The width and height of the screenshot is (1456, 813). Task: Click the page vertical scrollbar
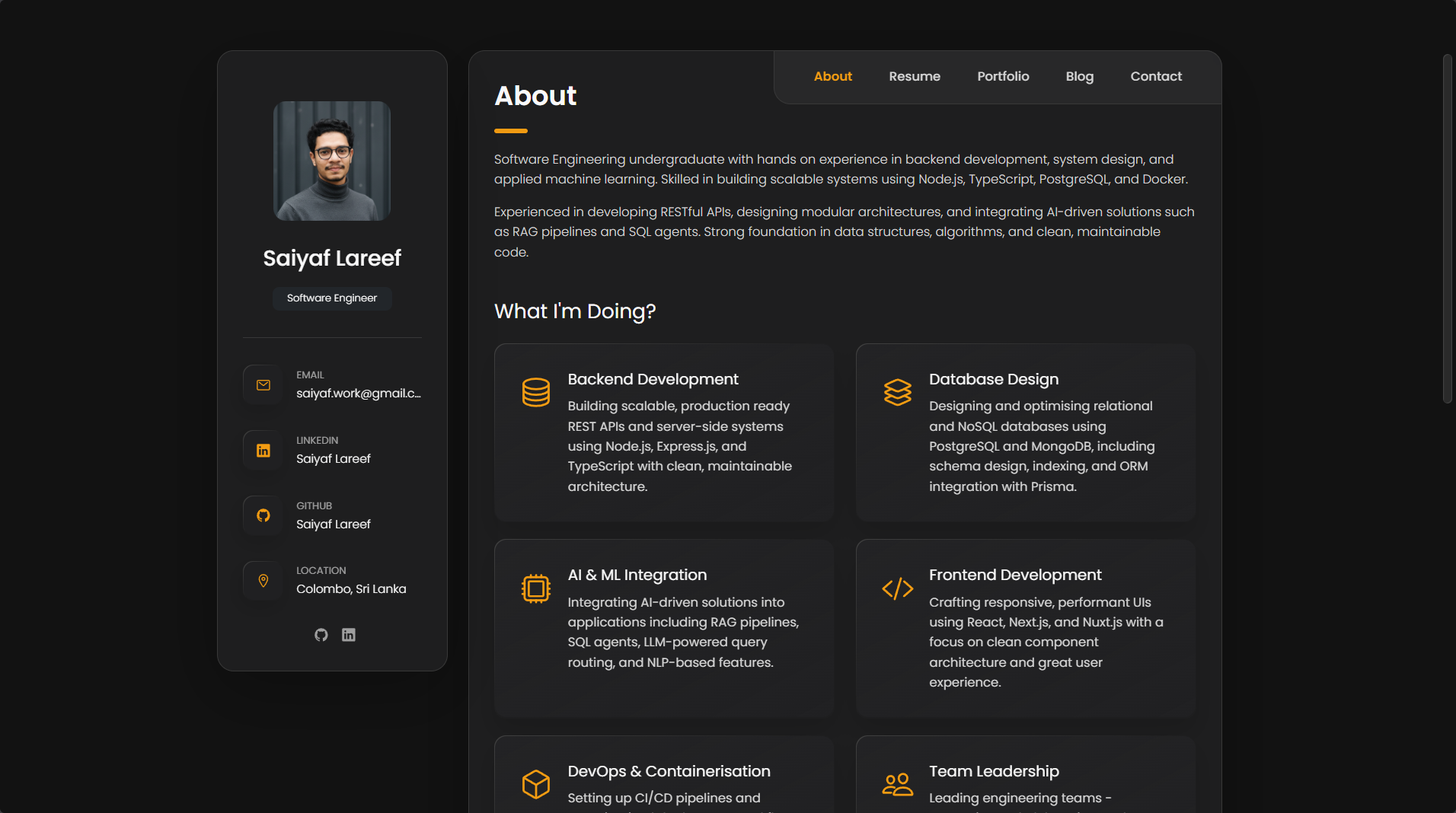pyautogui.click(x=1447, y=228)
